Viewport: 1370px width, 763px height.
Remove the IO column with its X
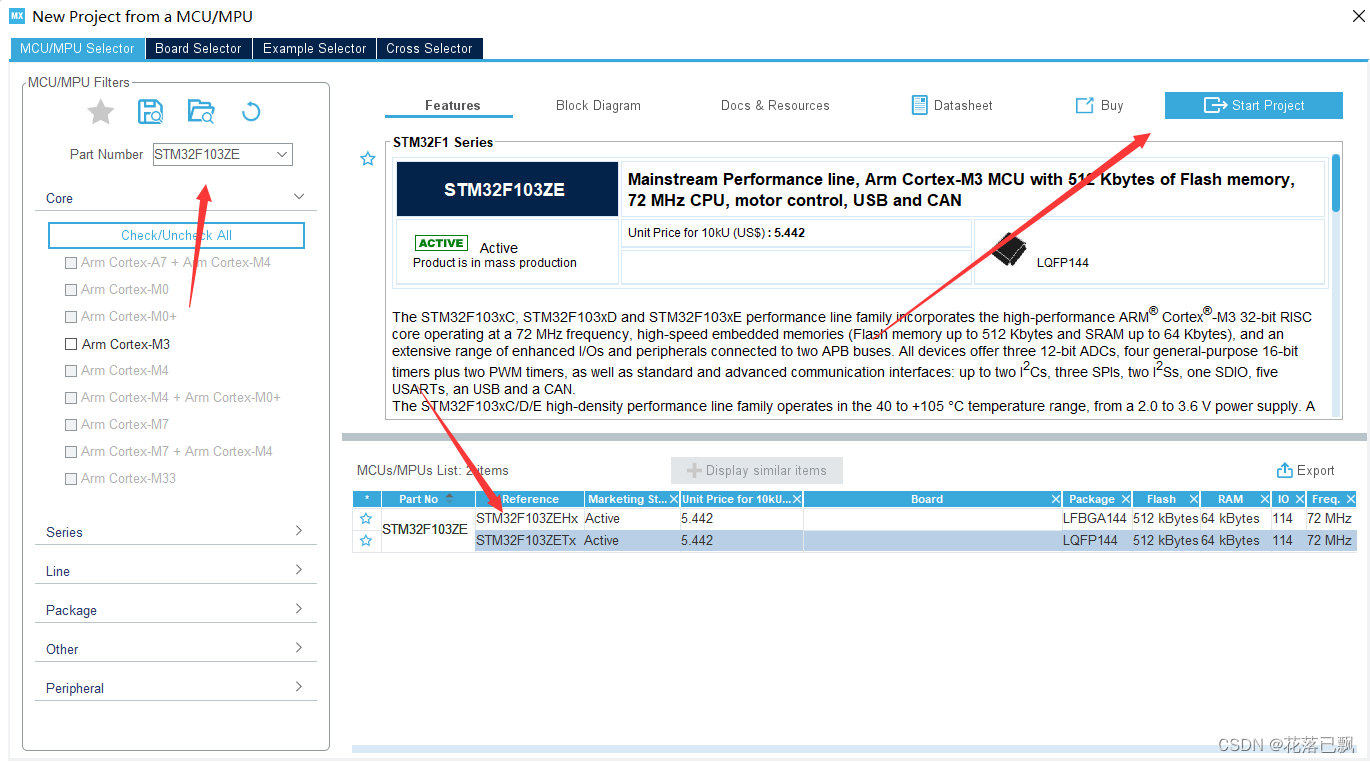click(1299, 499)
